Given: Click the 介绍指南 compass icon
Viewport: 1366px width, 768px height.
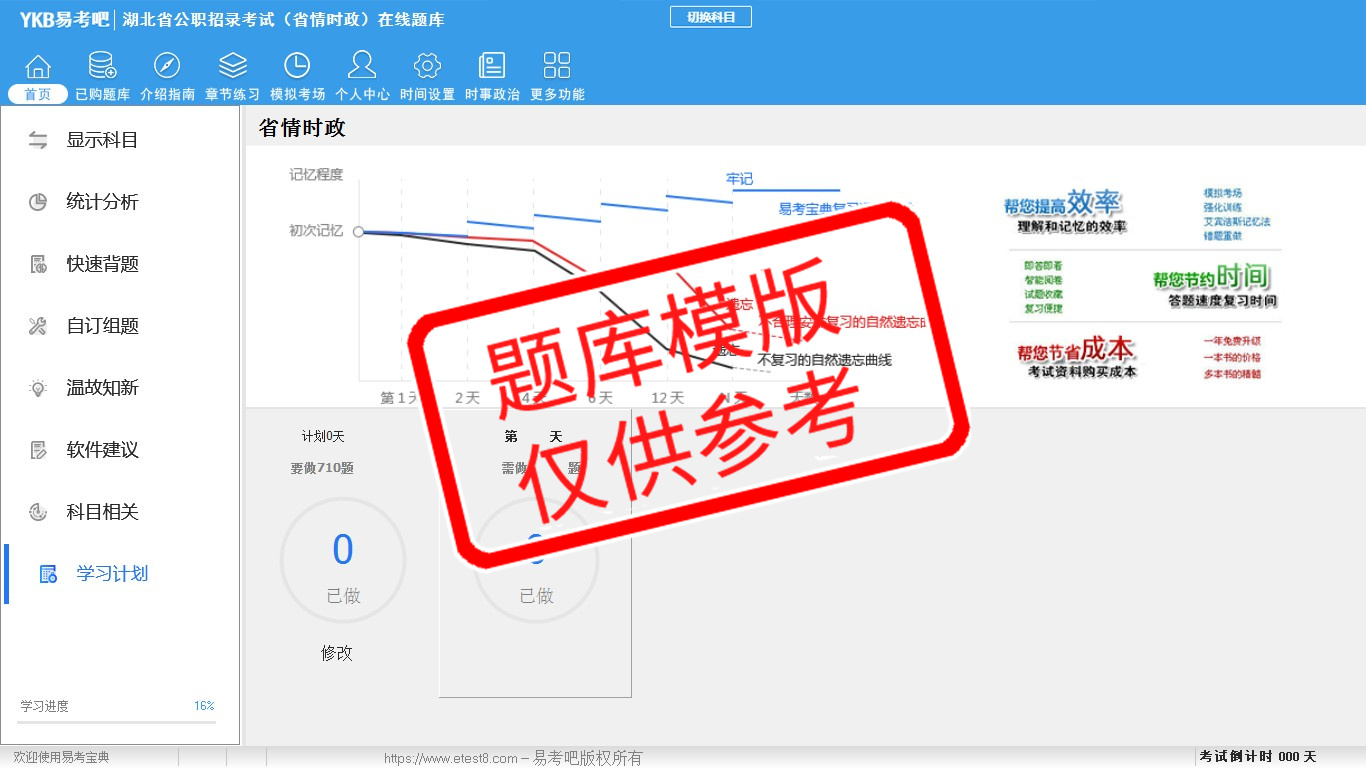Looking at the screenshot, I should click(167, 67).
